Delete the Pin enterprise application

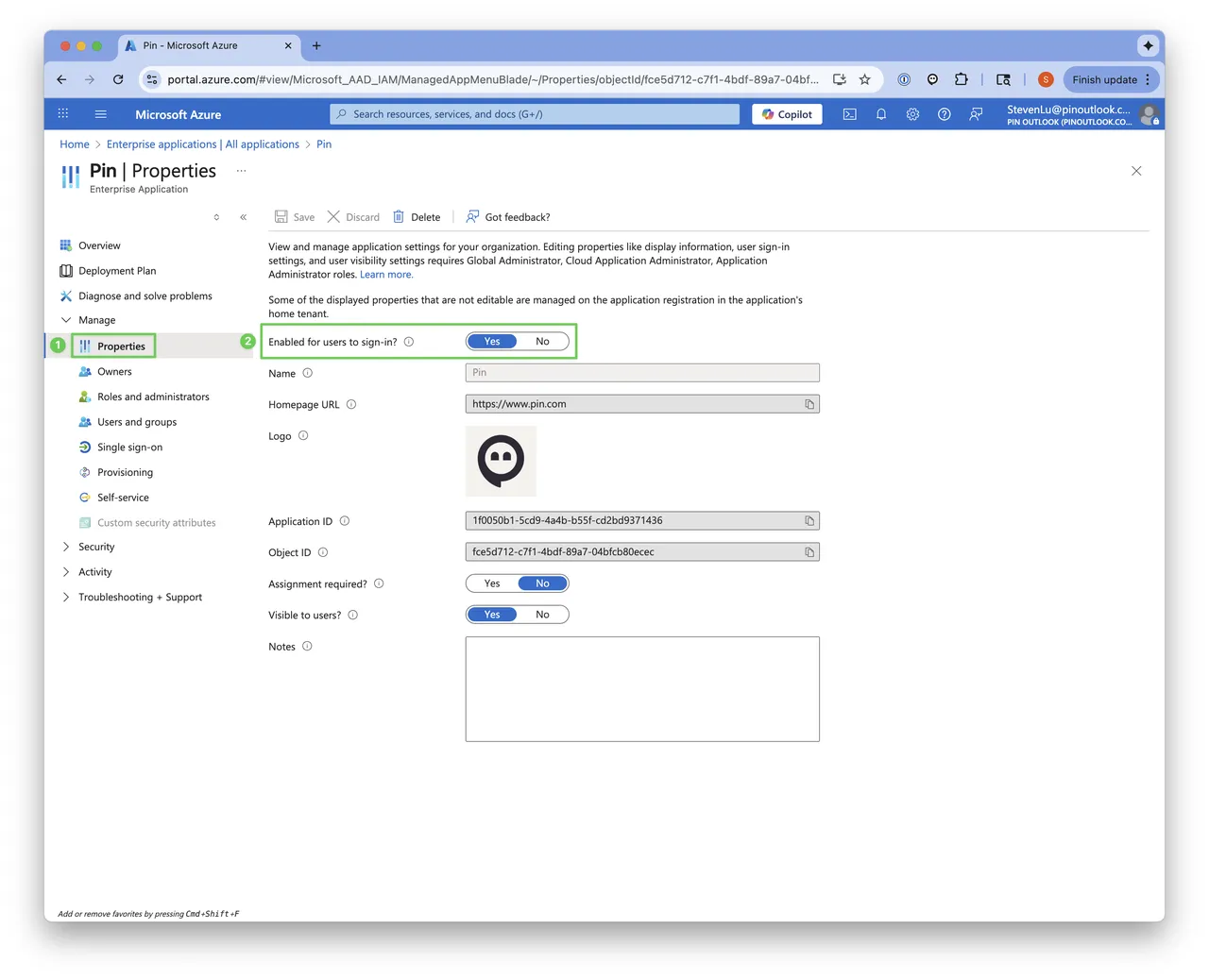[417, 217]
